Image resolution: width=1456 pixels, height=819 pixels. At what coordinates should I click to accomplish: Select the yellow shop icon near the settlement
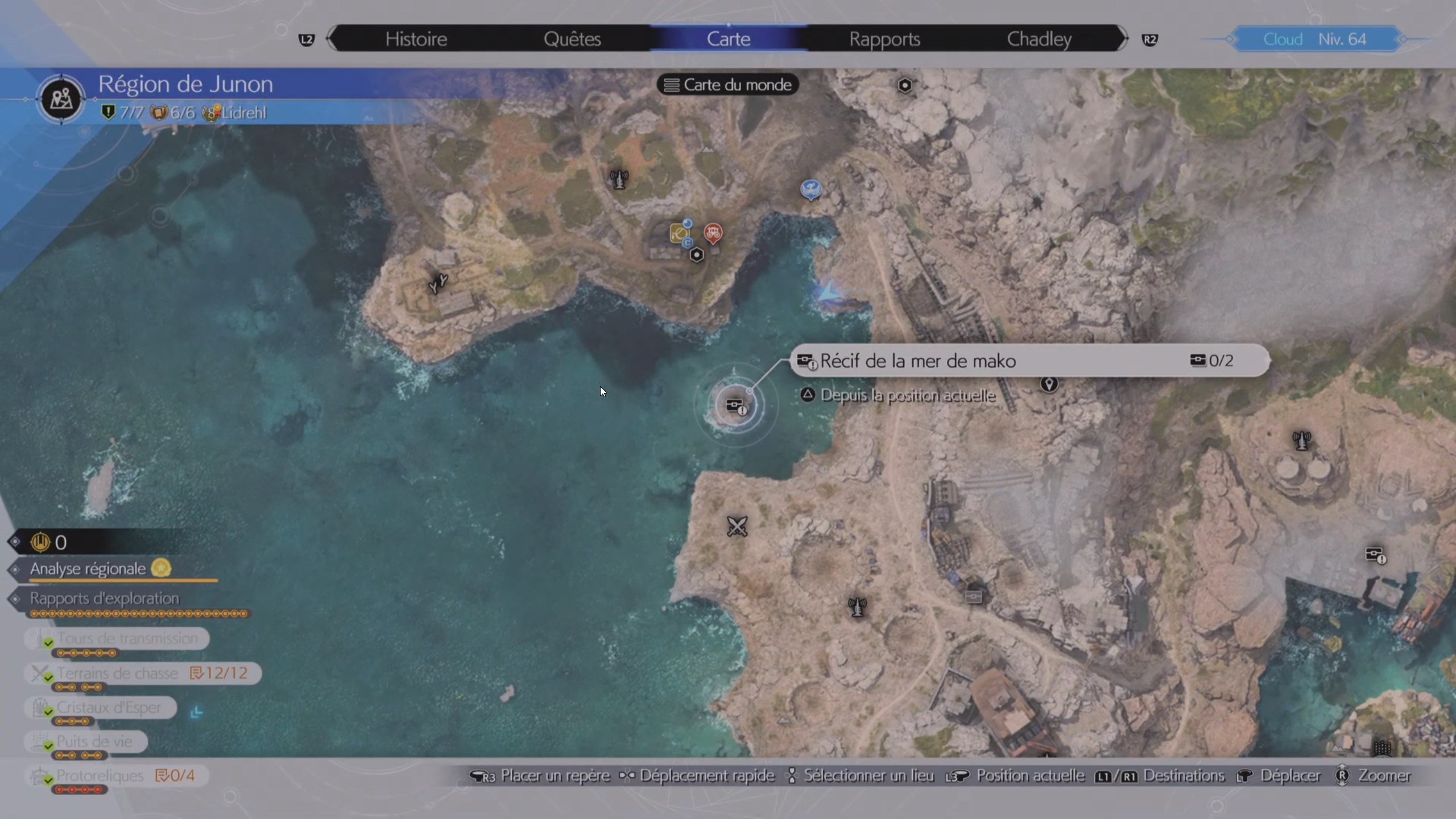pos(678,232)
